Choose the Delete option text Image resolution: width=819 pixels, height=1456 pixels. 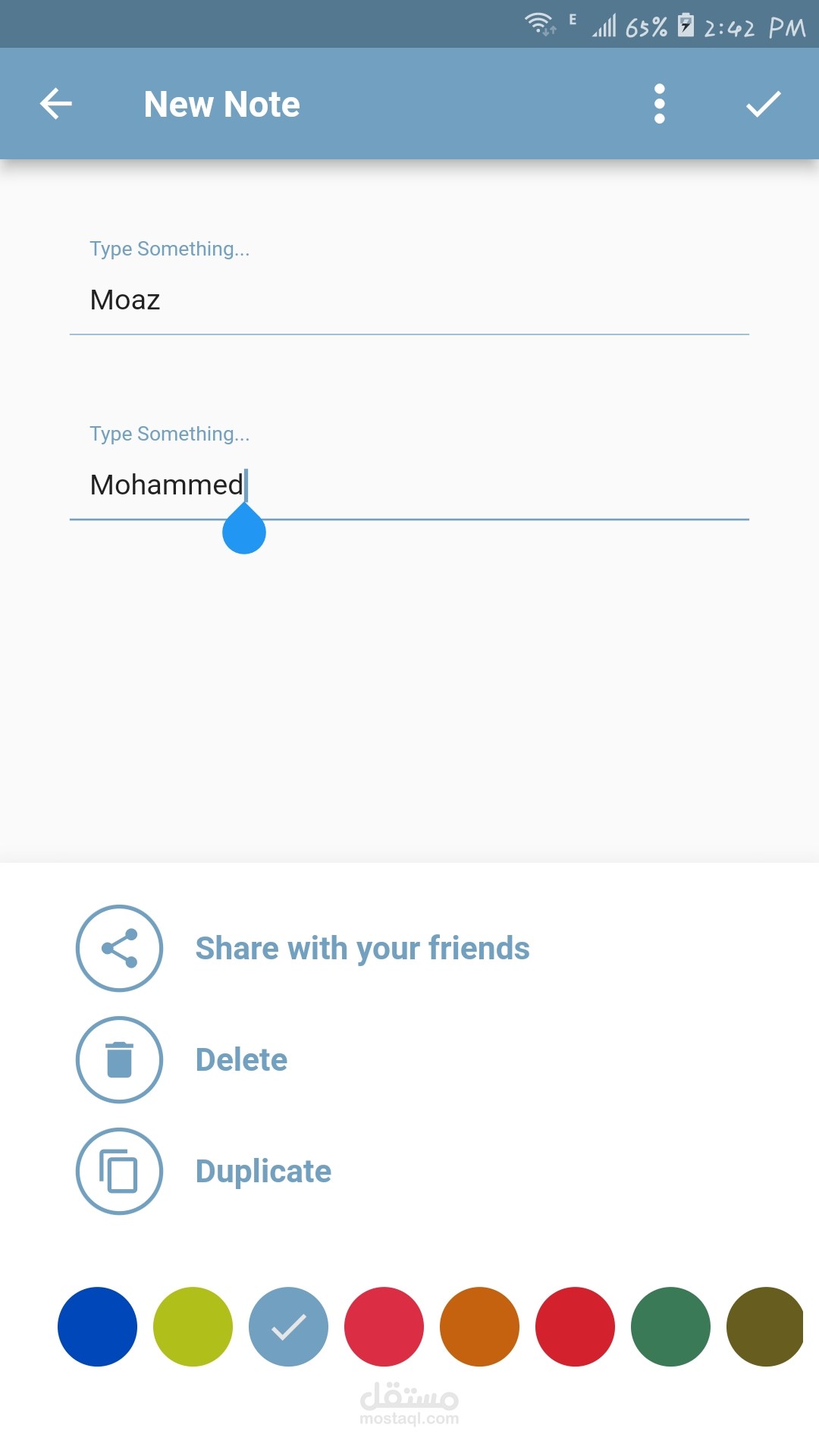[240, 1059]
